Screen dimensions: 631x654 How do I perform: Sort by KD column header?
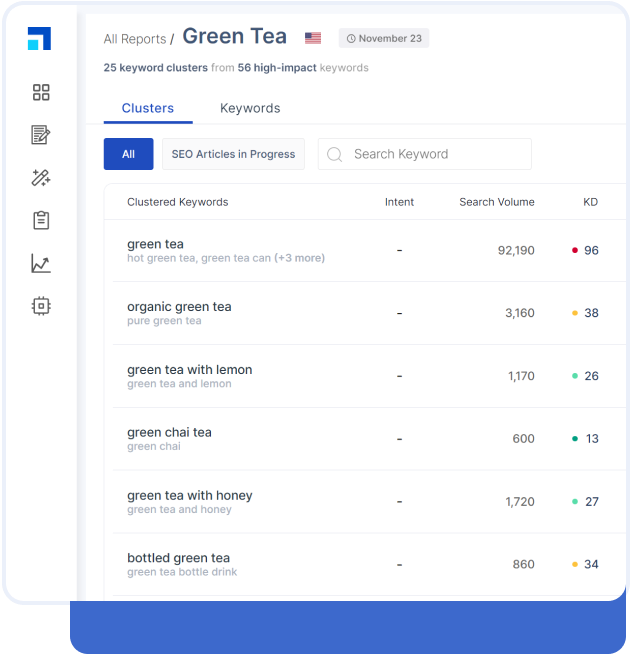(x=590, y=202)
